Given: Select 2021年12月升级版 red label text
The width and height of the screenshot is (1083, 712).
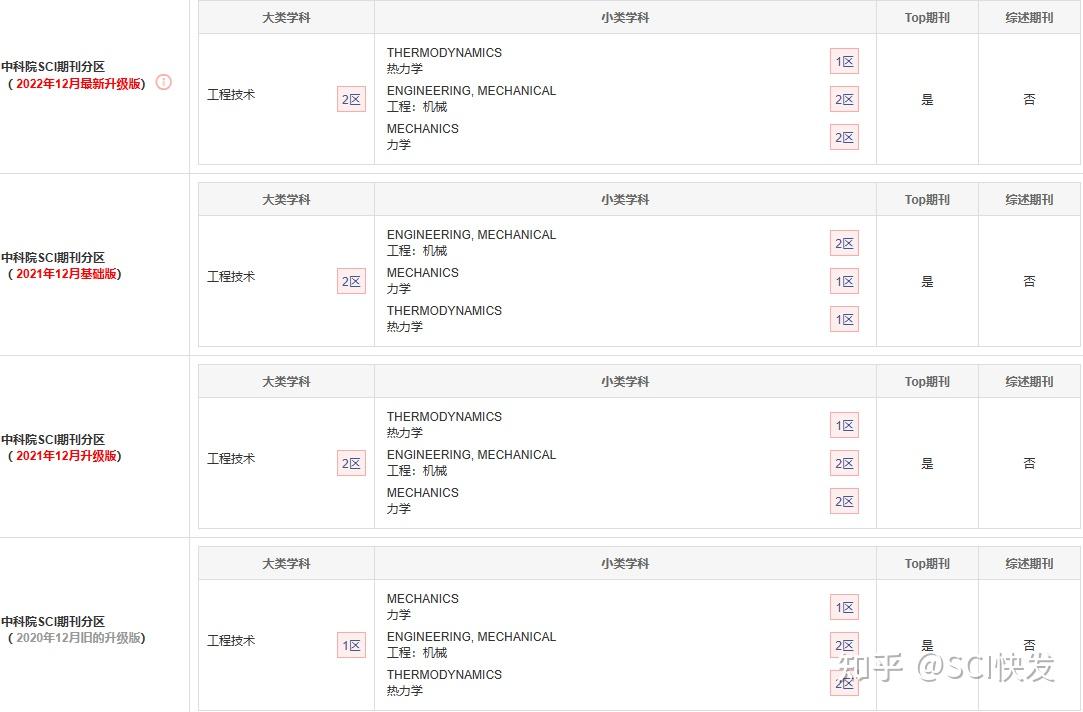Looking at the screenshot, I should [x=67, y=456].
